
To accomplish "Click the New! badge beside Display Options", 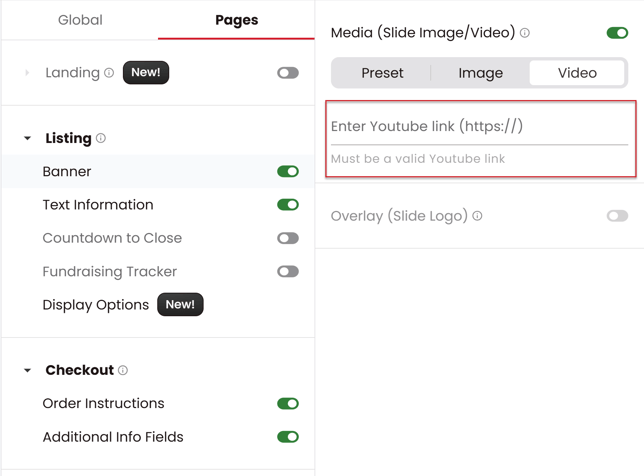I will click(x=180, y=304).
